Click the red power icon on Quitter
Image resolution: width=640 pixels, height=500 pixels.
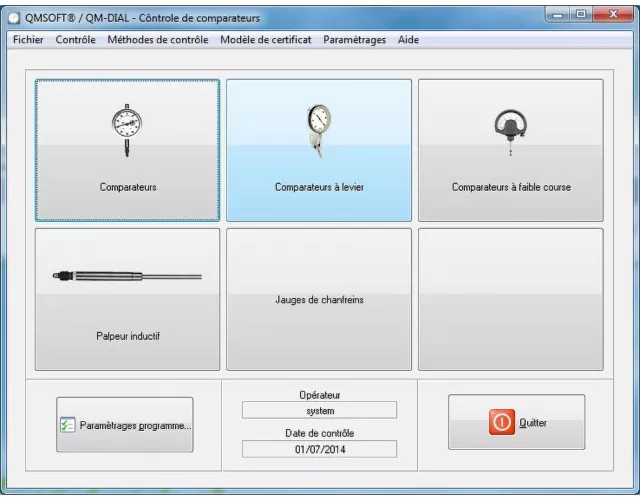[x=502, y=422]
